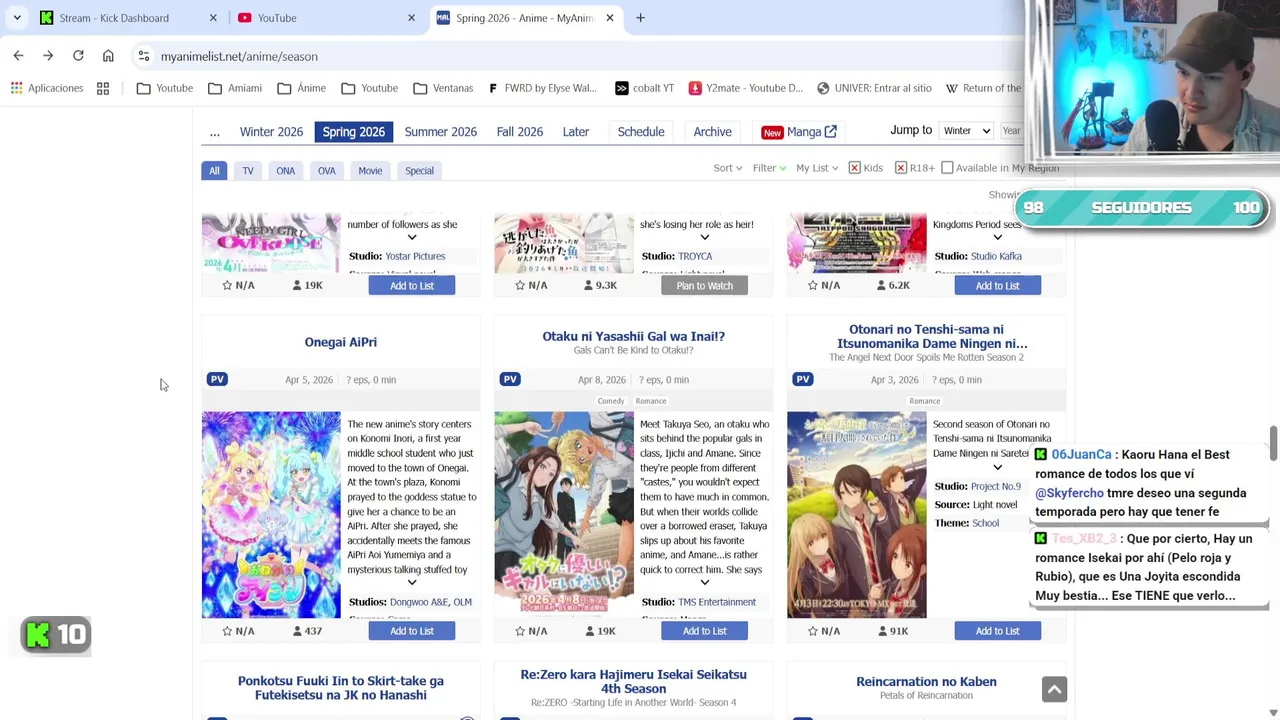
Task: Open the Re:Zero kara Hajimeru Isekai Seikatsu title link
Action: (x=634, y=681)
